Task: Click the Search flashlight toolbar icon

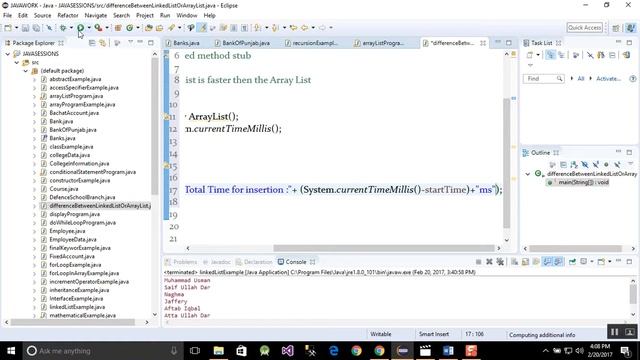Action: click(x=171, y=28)
